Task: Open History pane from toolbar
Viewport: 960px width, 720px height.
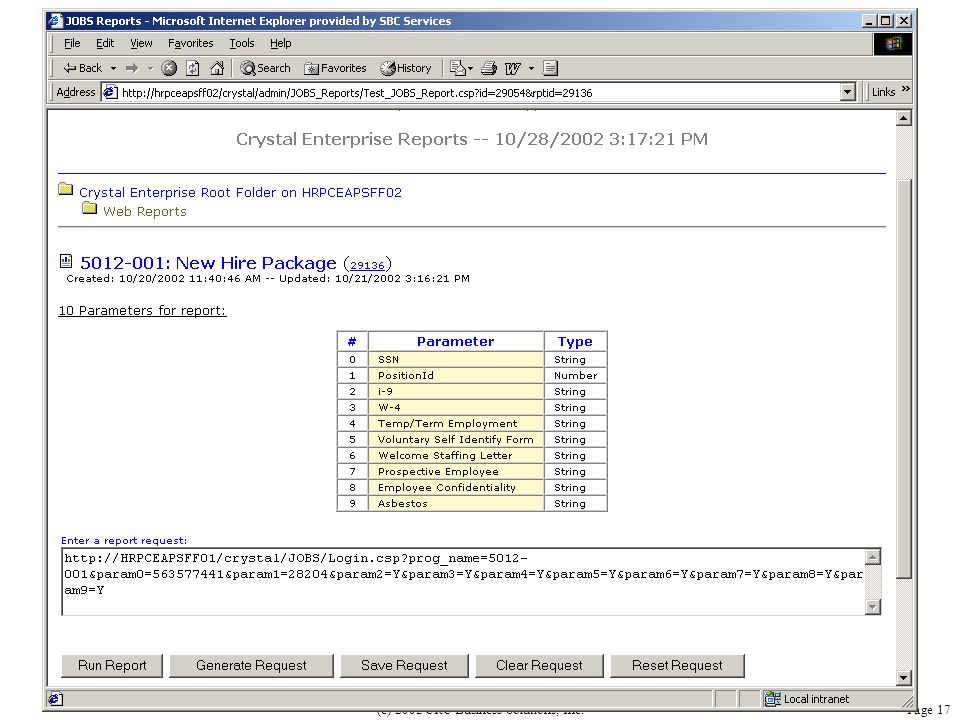Action: click(x=405, y=68)
